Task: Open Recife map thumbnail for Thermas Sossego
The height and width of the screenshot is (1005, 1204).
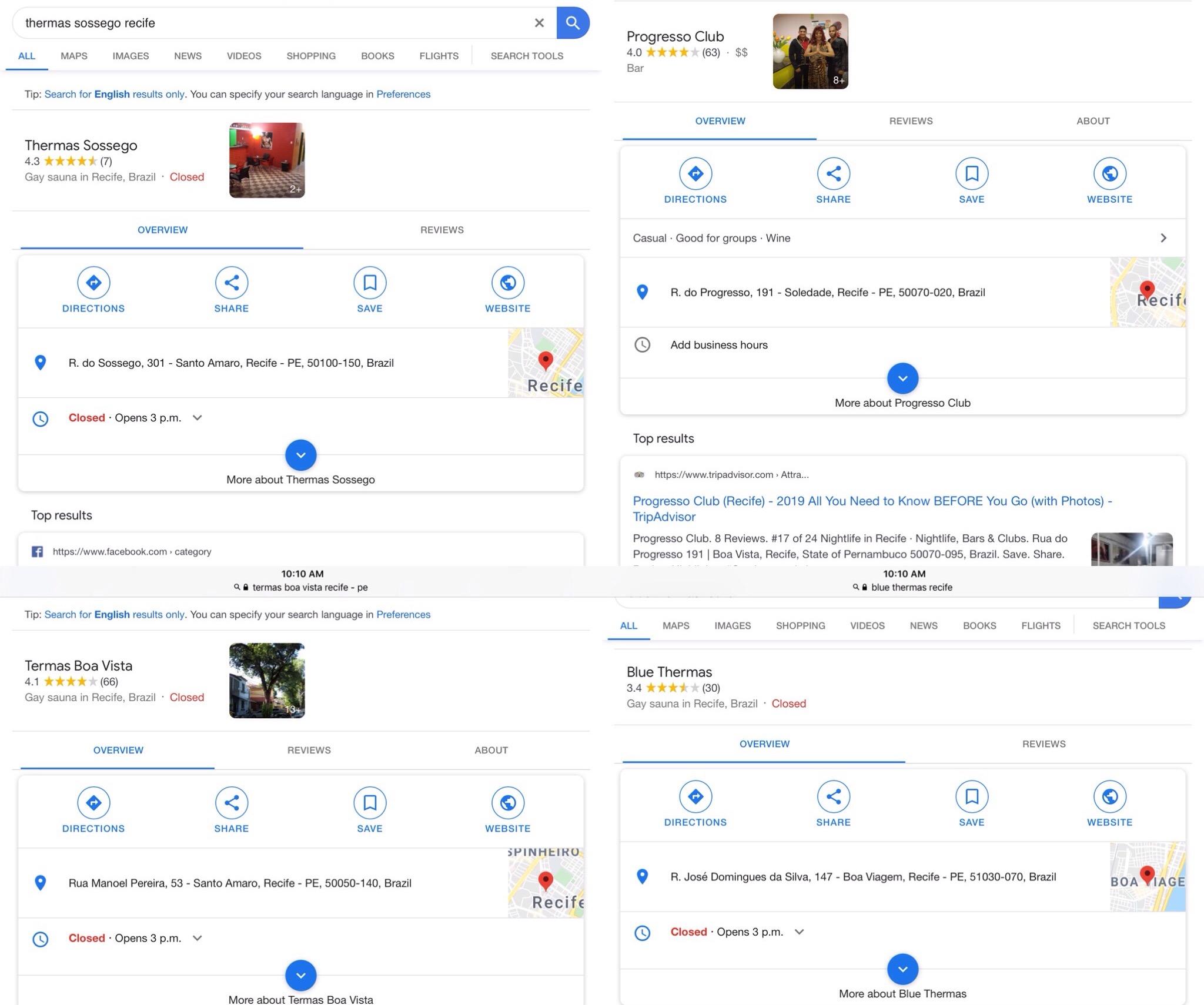Action: click(x=546, y=363)
